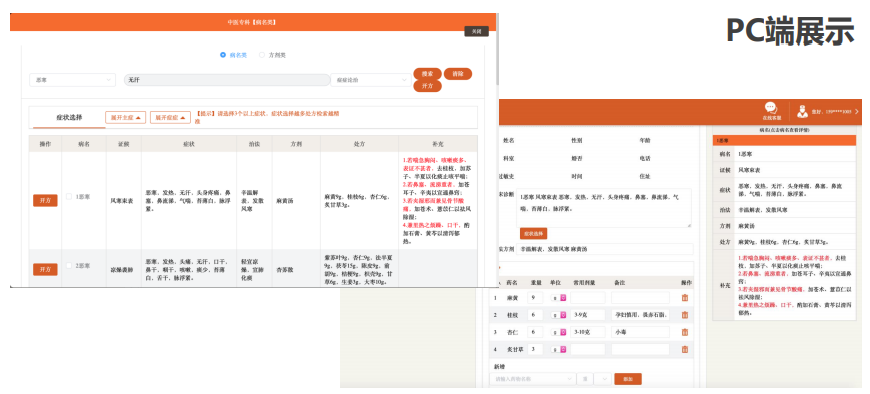Image resolution: width=870 pixels, height=394 pixels.
Task: Open unit dropdown in 杏仁 row
Action: (x=559, y=332)
